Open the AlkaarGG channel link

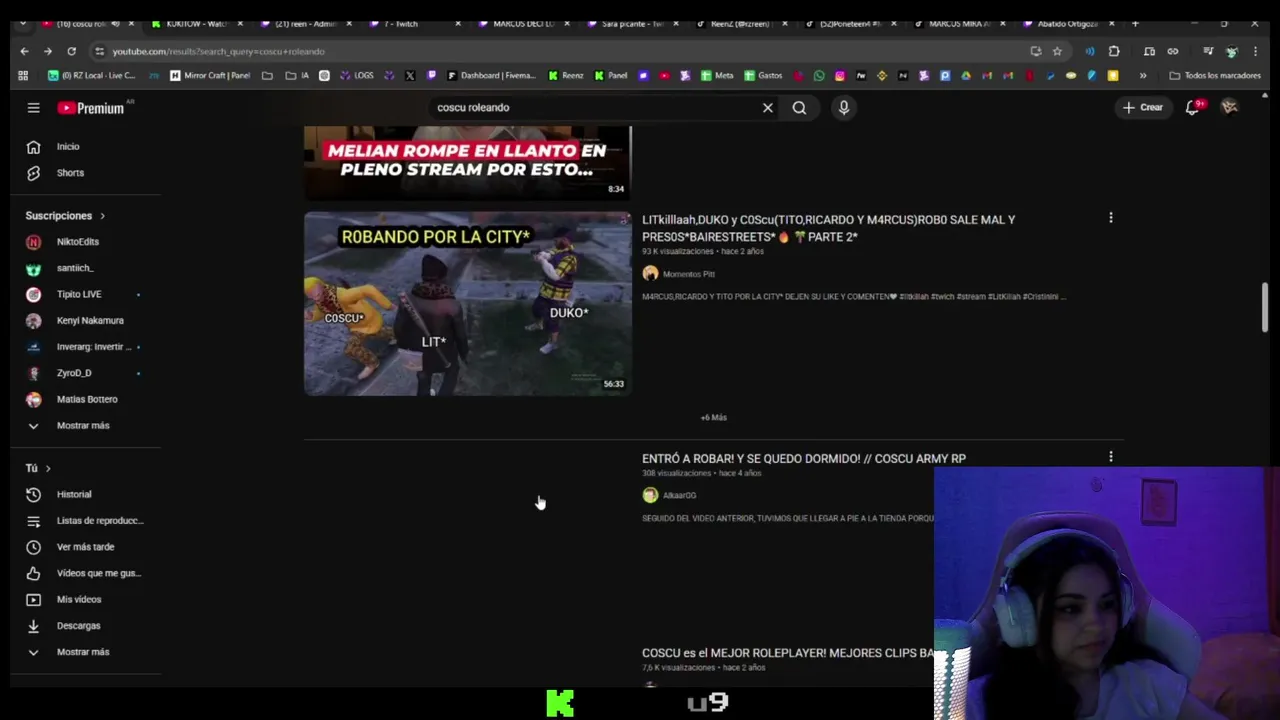(679, 495)
